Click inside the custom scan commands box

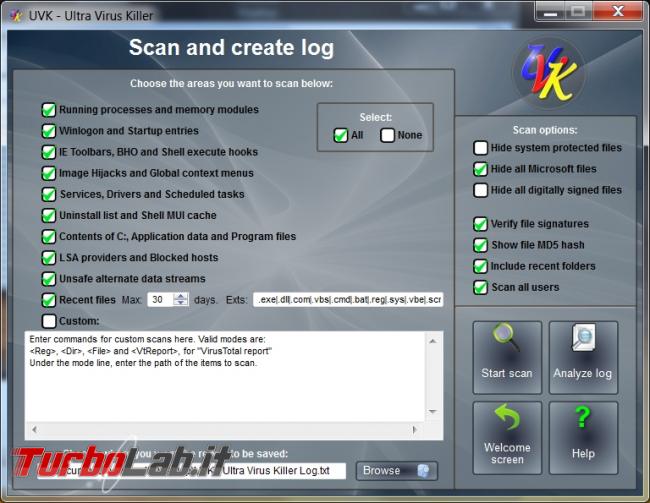click(225, 376)
